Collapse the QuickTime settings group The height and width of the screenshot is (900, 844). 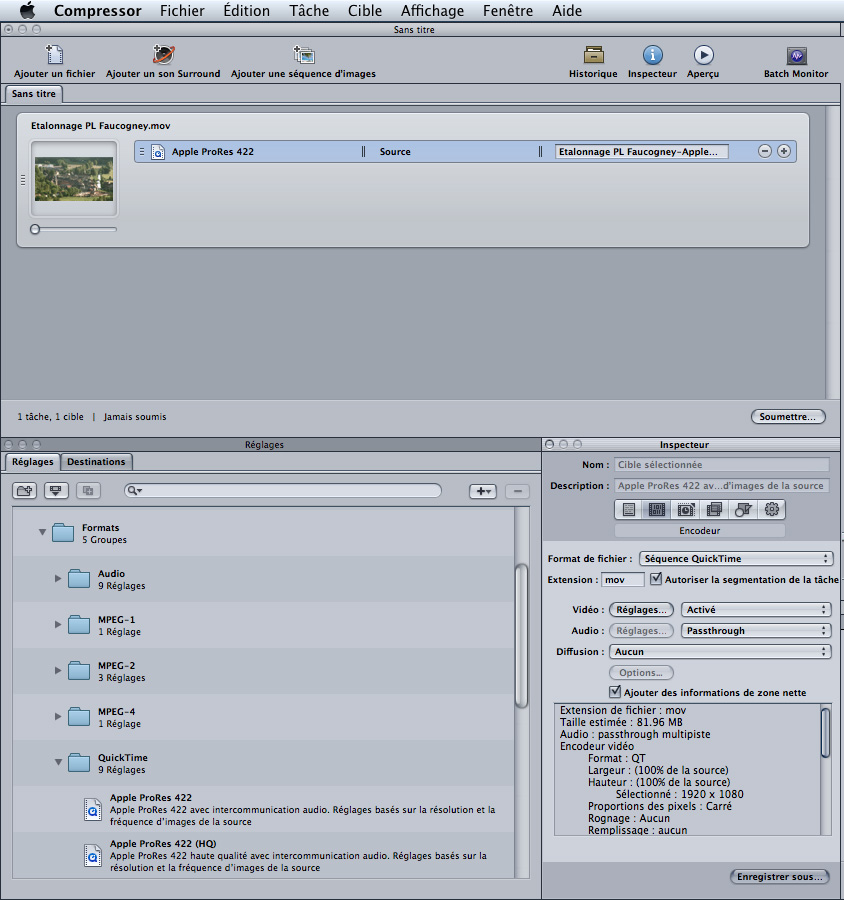click(x=58, y=763)
